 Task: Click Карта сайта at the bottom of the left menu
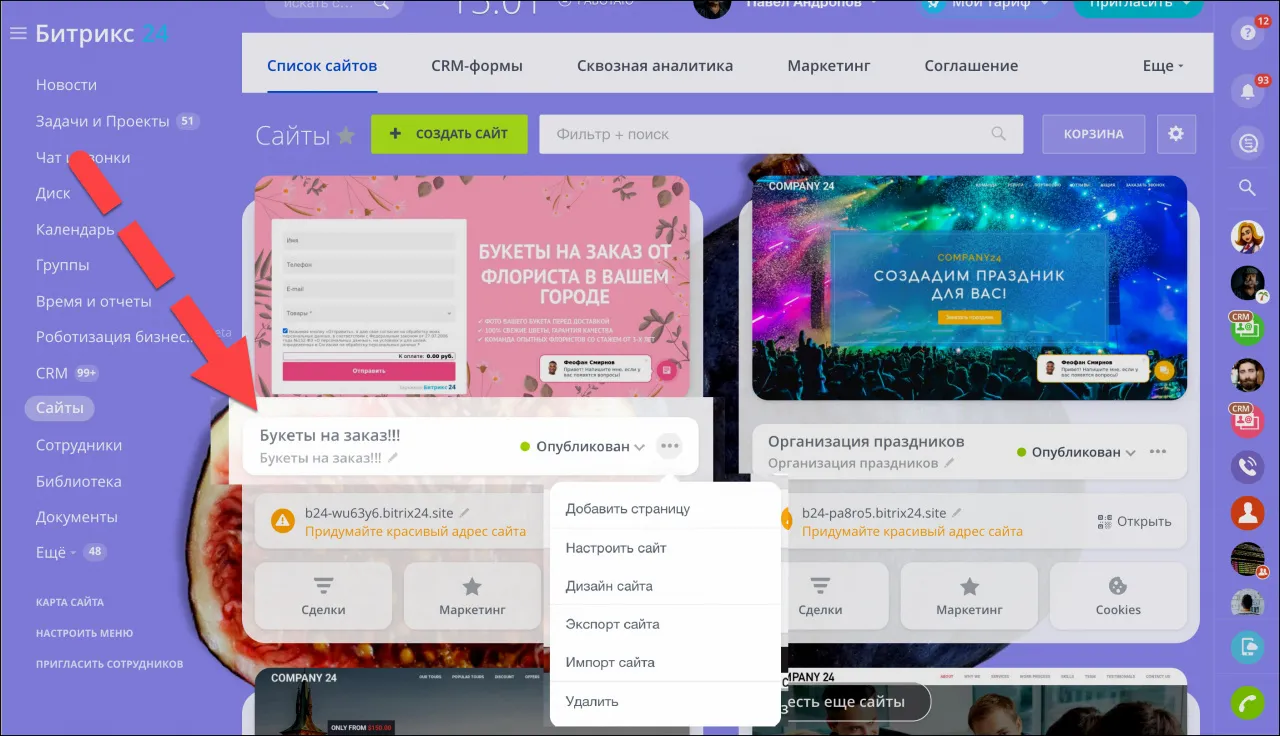point(70,602)
